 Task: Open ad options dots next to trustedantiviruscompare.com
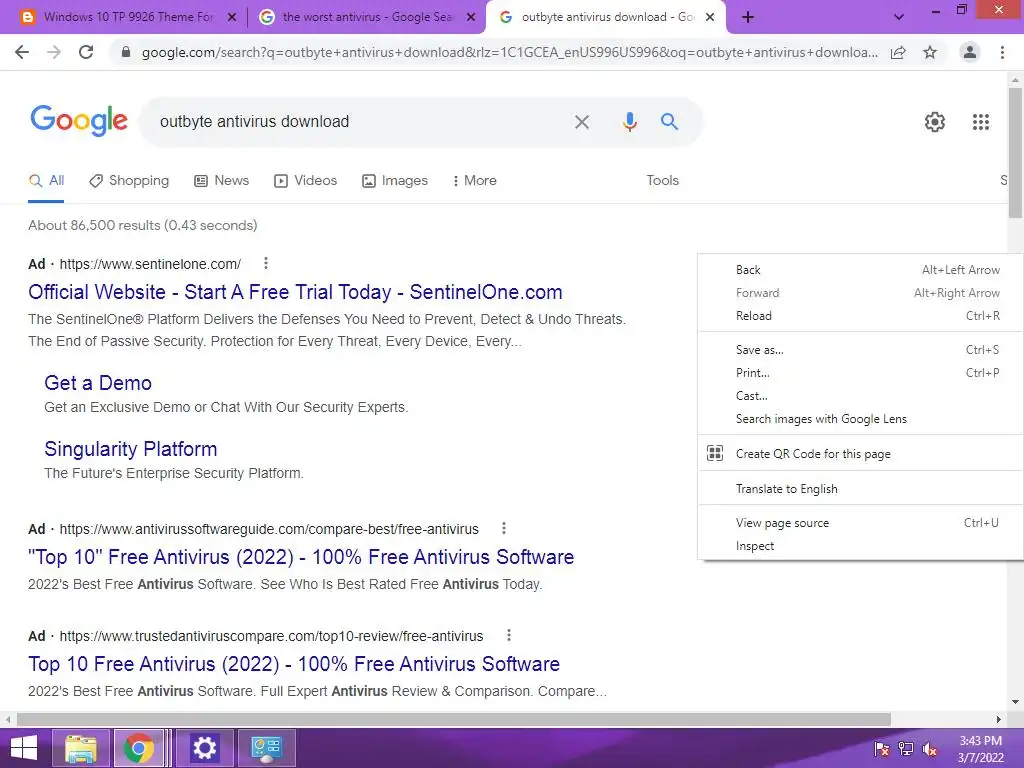coord(509,635)
